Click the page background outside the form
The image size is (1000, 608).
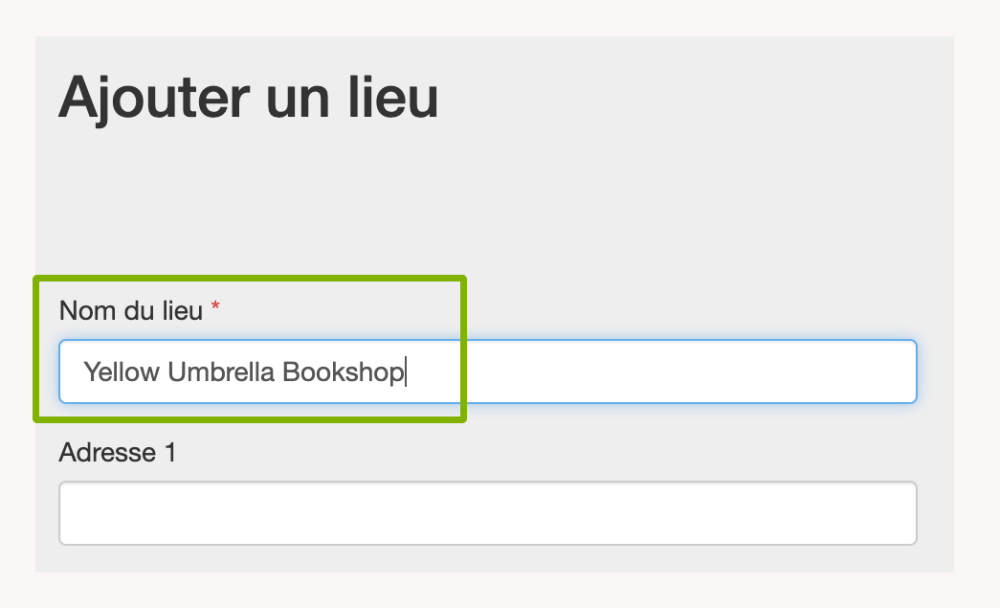point(977,300)
